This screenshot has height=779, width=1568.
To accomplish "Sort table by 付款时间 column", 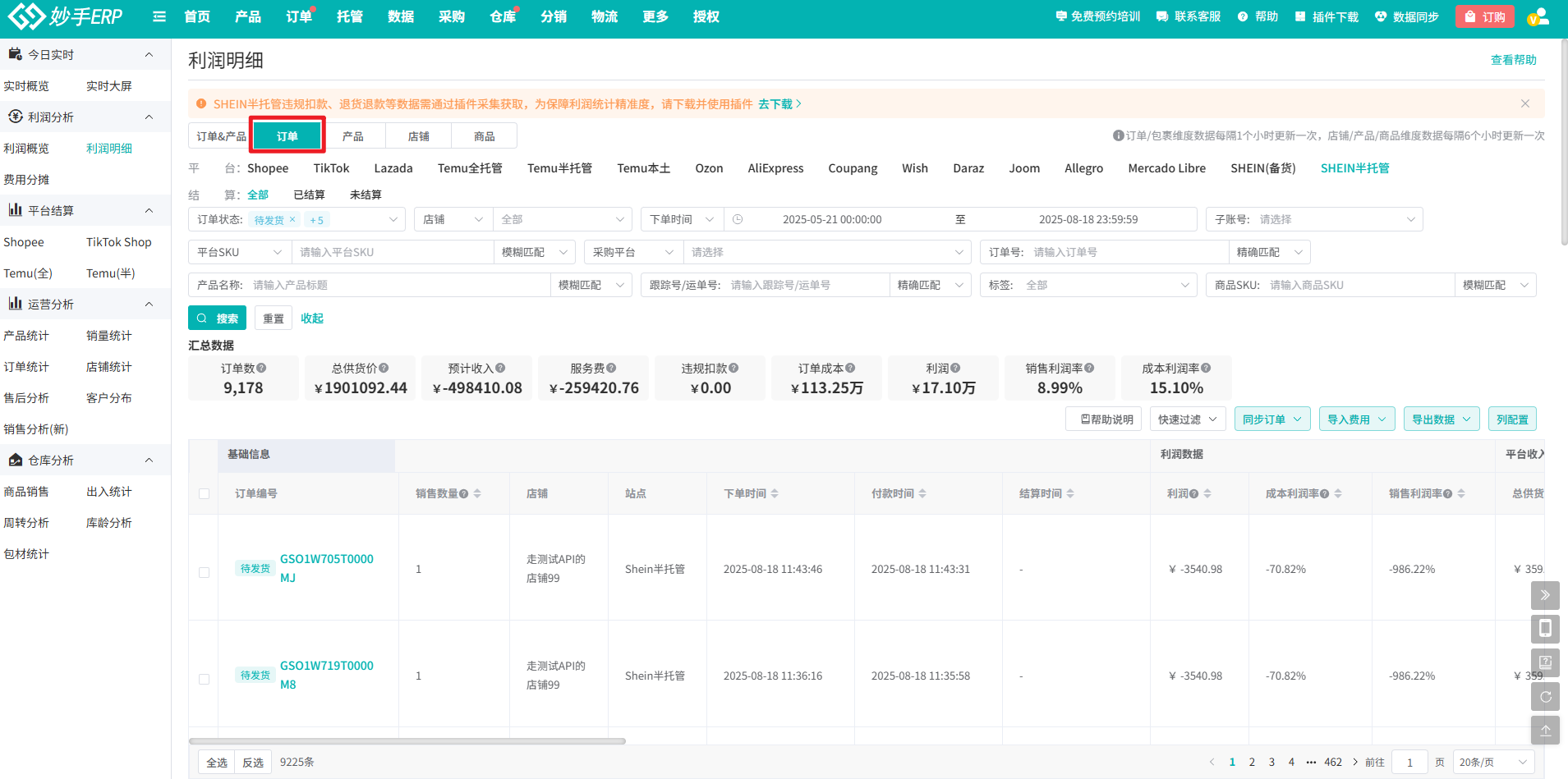I will tap(922, 493).
